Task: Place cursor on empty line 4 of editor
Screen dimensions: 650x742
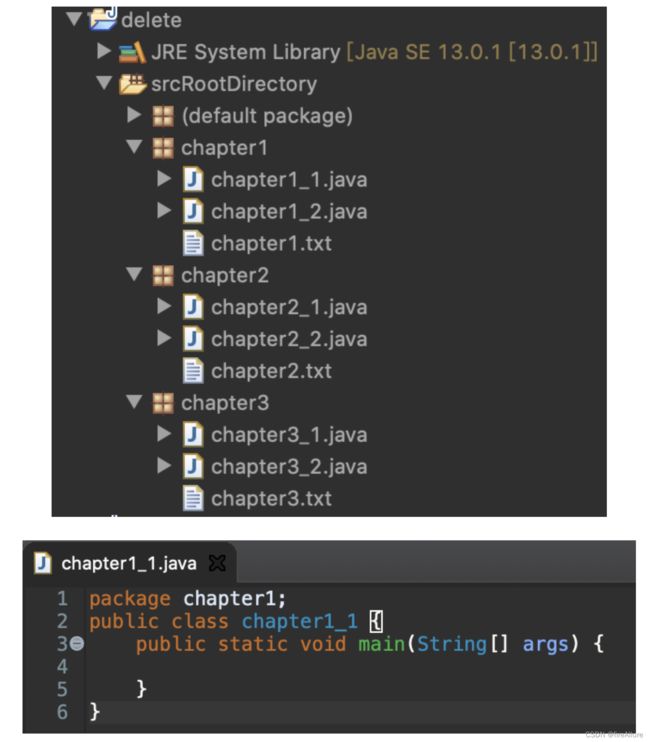Action: [360, 667]
